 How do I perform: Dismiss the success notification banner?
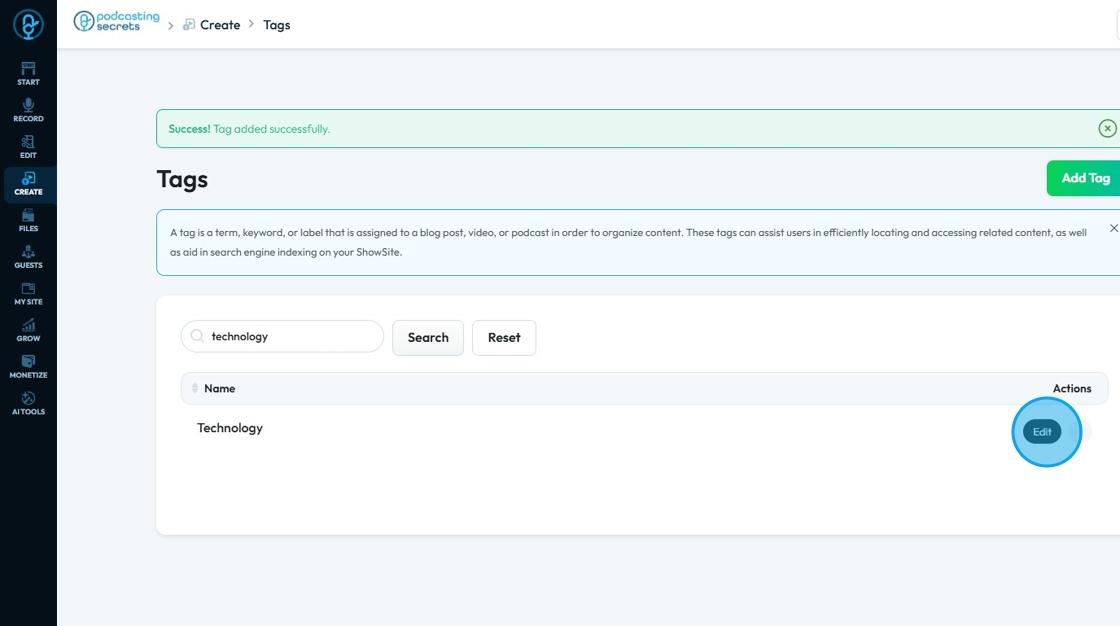point(1107,128)
